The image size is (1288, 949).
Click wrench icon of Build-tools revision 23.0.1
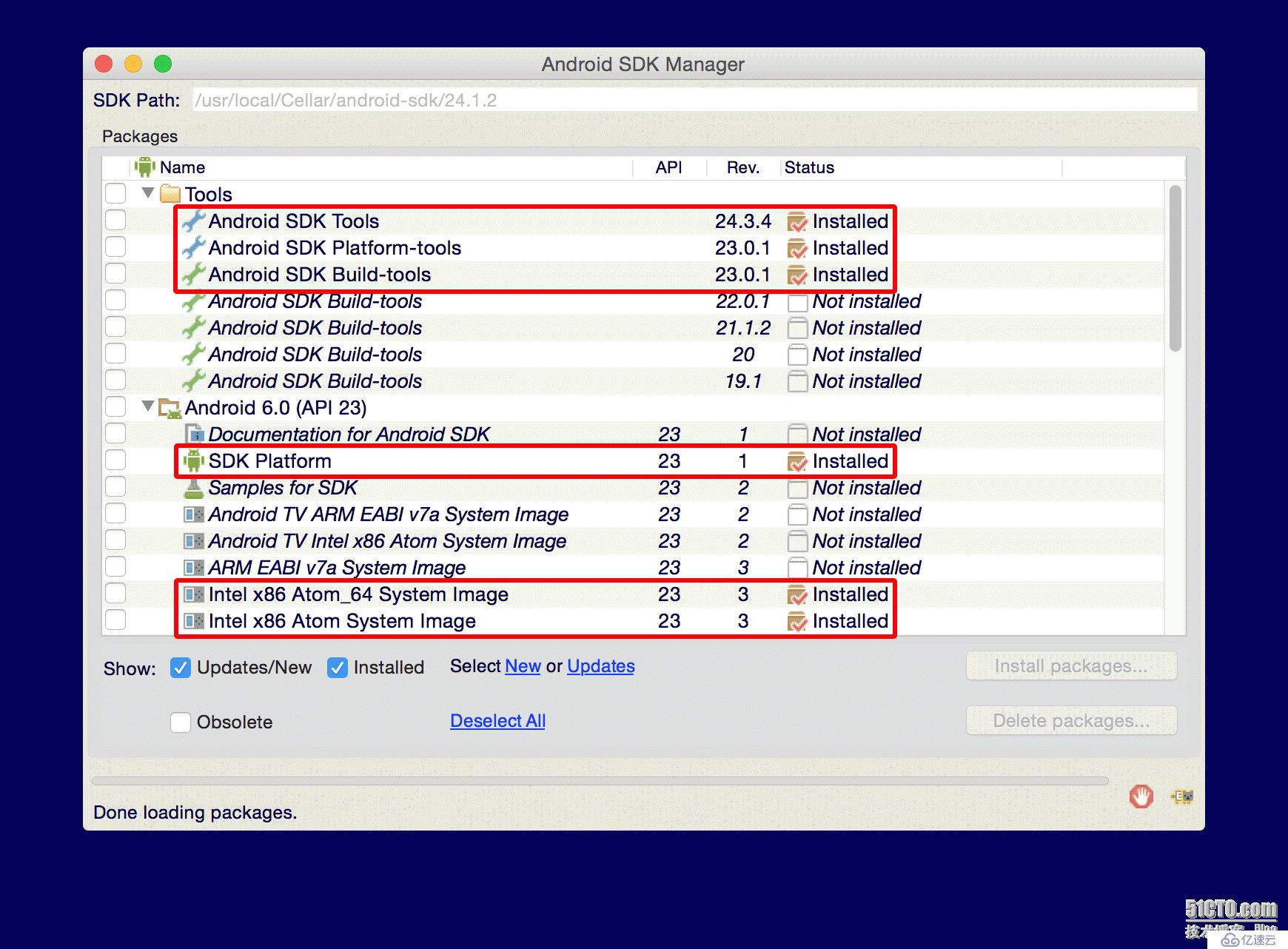[194, 274]
